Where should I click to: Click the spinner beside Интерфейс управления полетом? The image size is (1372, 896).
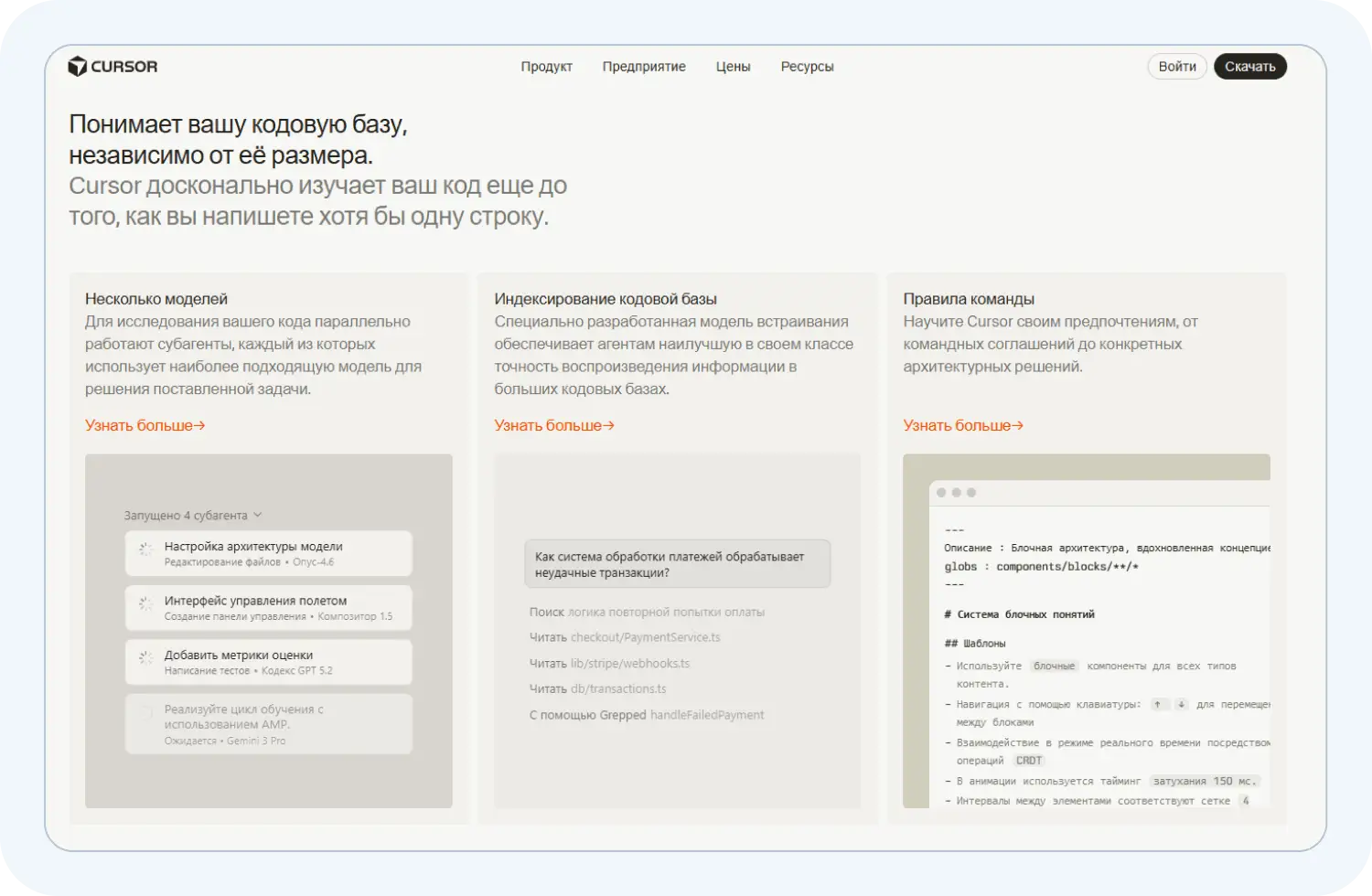[x=145, y=603]
